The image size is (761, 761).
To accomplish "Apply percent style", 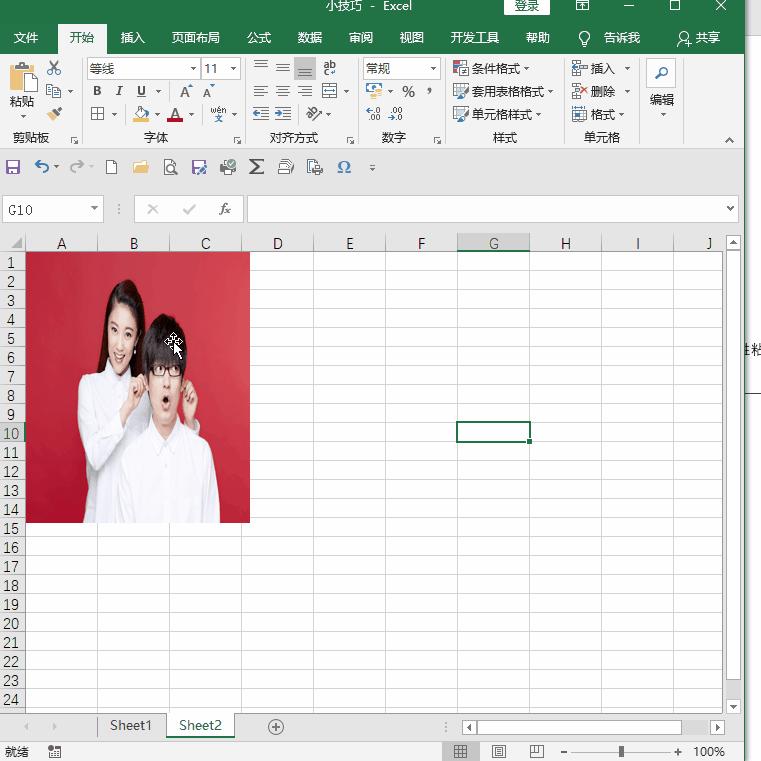I will [409, 91].
